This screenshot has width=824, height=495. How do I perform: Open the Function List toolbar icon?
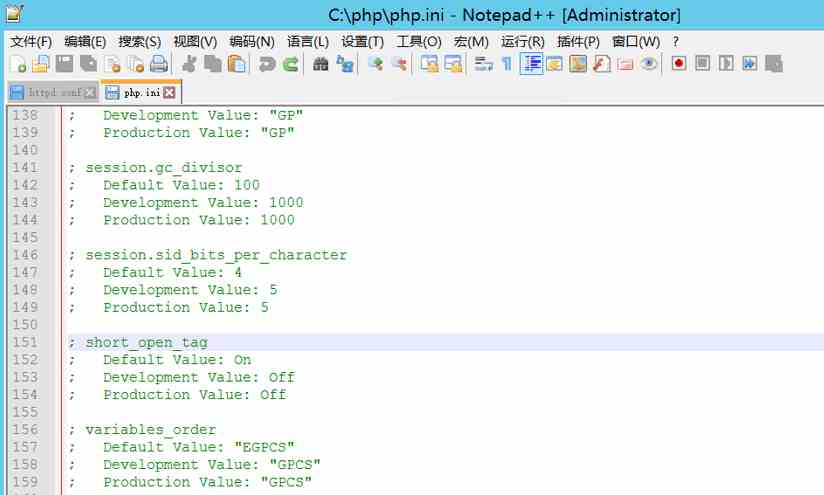602,64
